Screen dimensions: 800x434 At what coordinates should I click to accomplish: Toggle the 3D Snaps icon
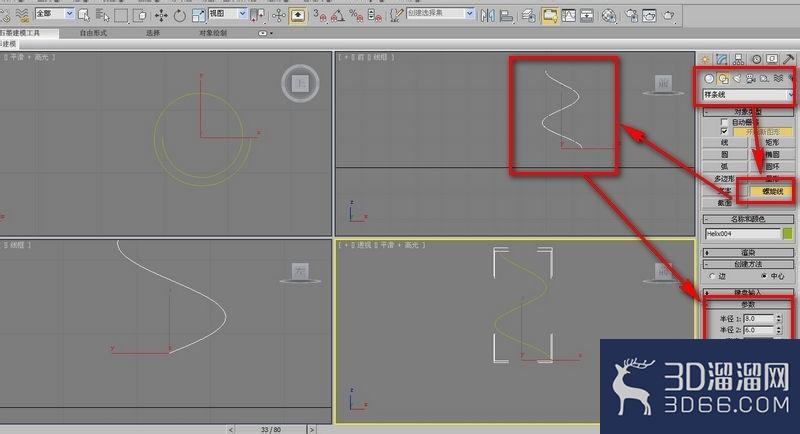tap(320, 16)
